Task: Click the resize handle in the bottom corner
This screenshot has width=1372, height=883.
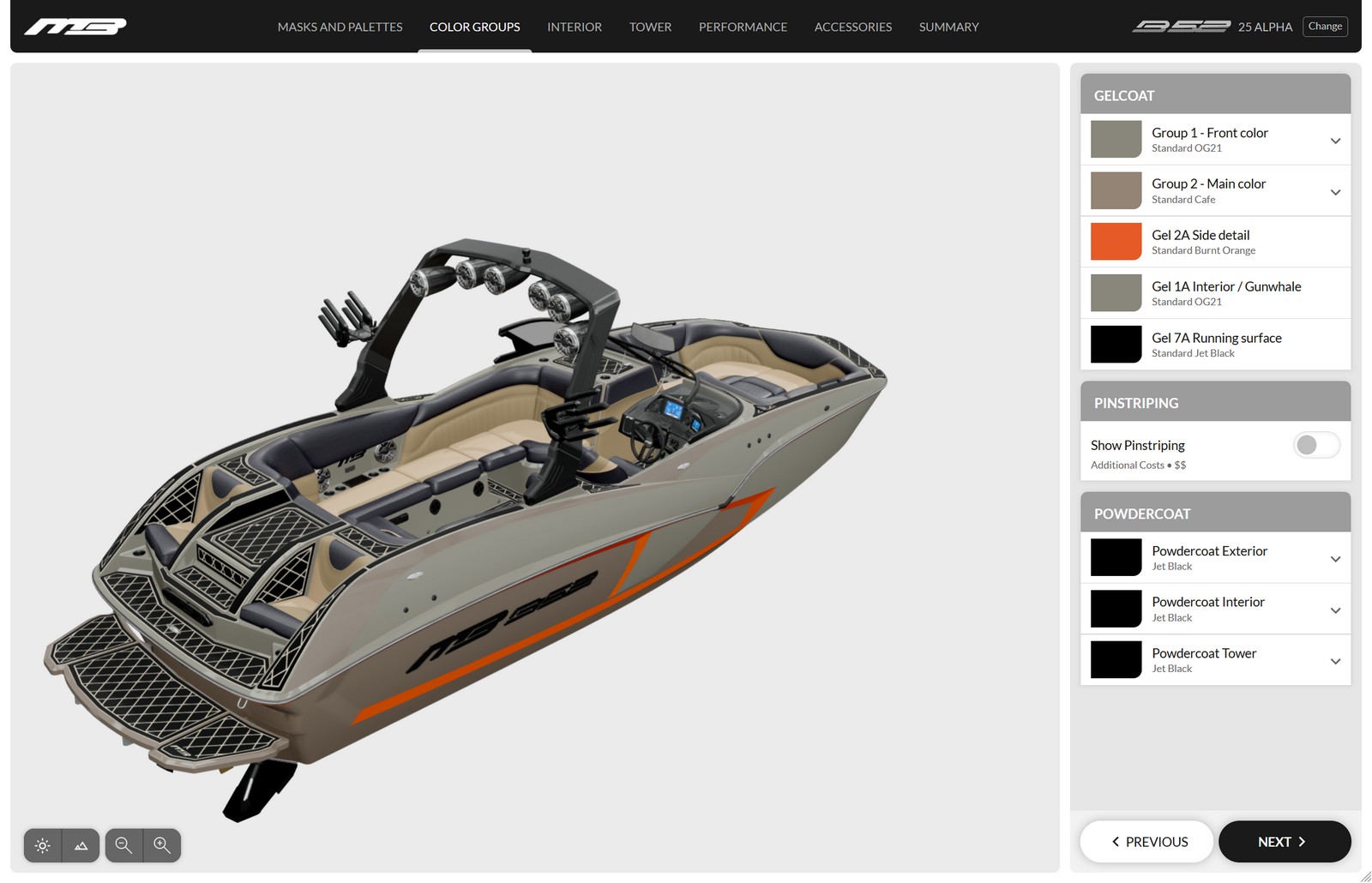Action: (1365, 876)
